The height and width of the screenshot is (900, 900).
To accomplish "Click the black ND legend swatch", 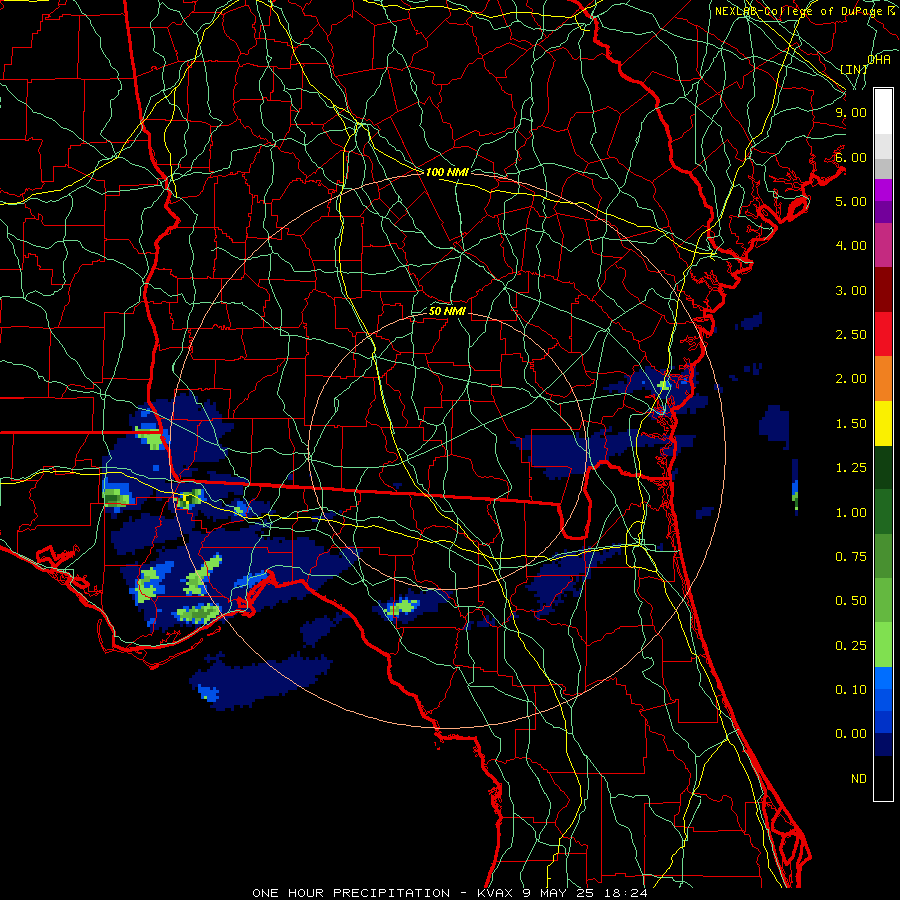I will click(x=883, y=778).
